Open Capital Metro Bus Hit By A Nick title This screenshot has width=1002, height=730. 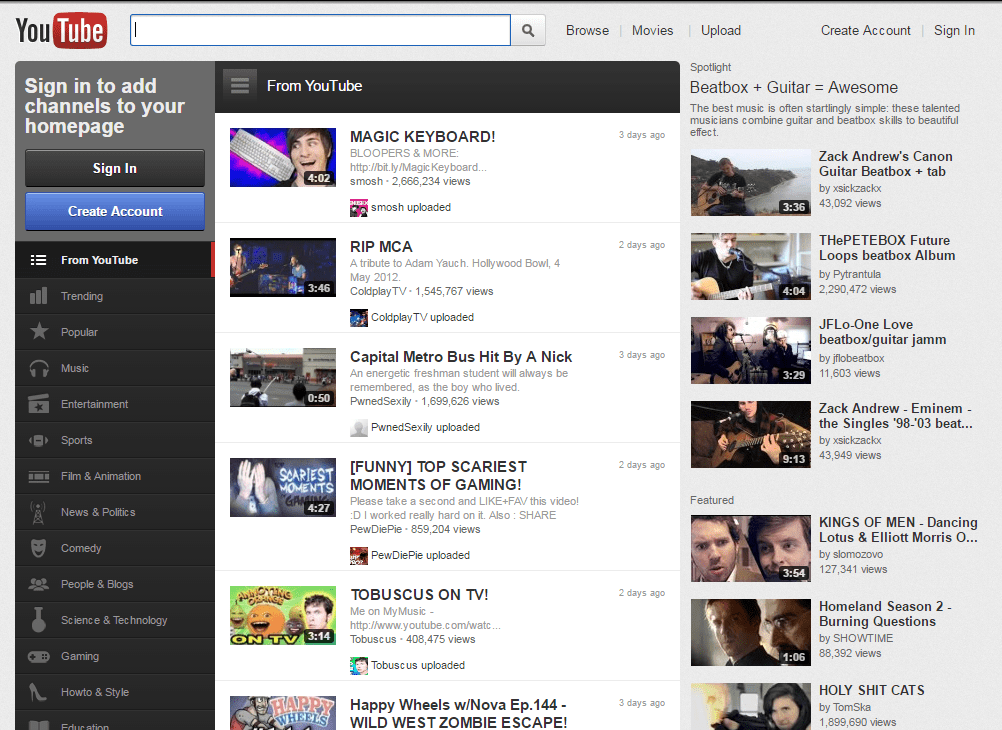coord(461,357)
